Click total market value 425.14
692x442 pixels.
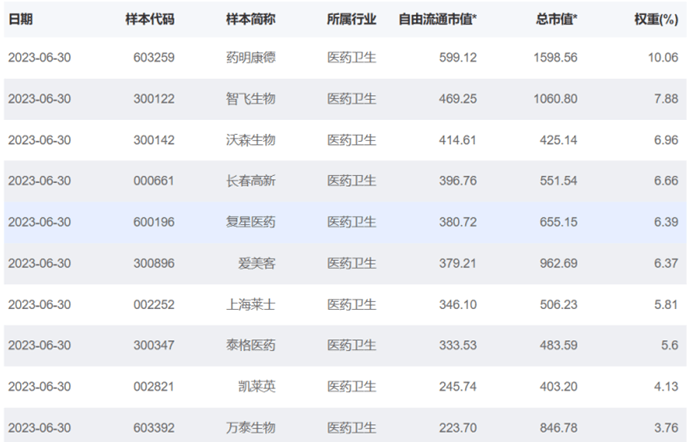(x=559, y=140)
